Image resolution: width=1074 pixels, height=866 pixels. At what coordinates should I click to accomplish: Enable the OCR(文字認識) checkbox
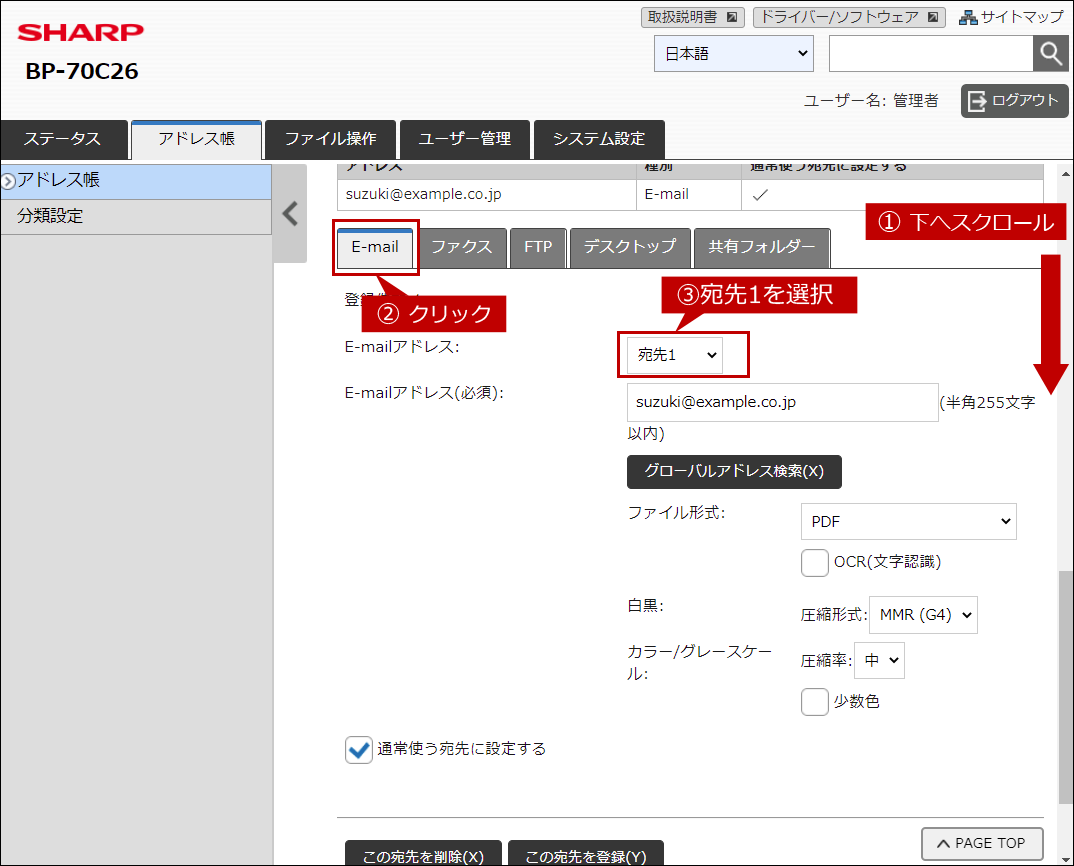click(x=814, y=562)
